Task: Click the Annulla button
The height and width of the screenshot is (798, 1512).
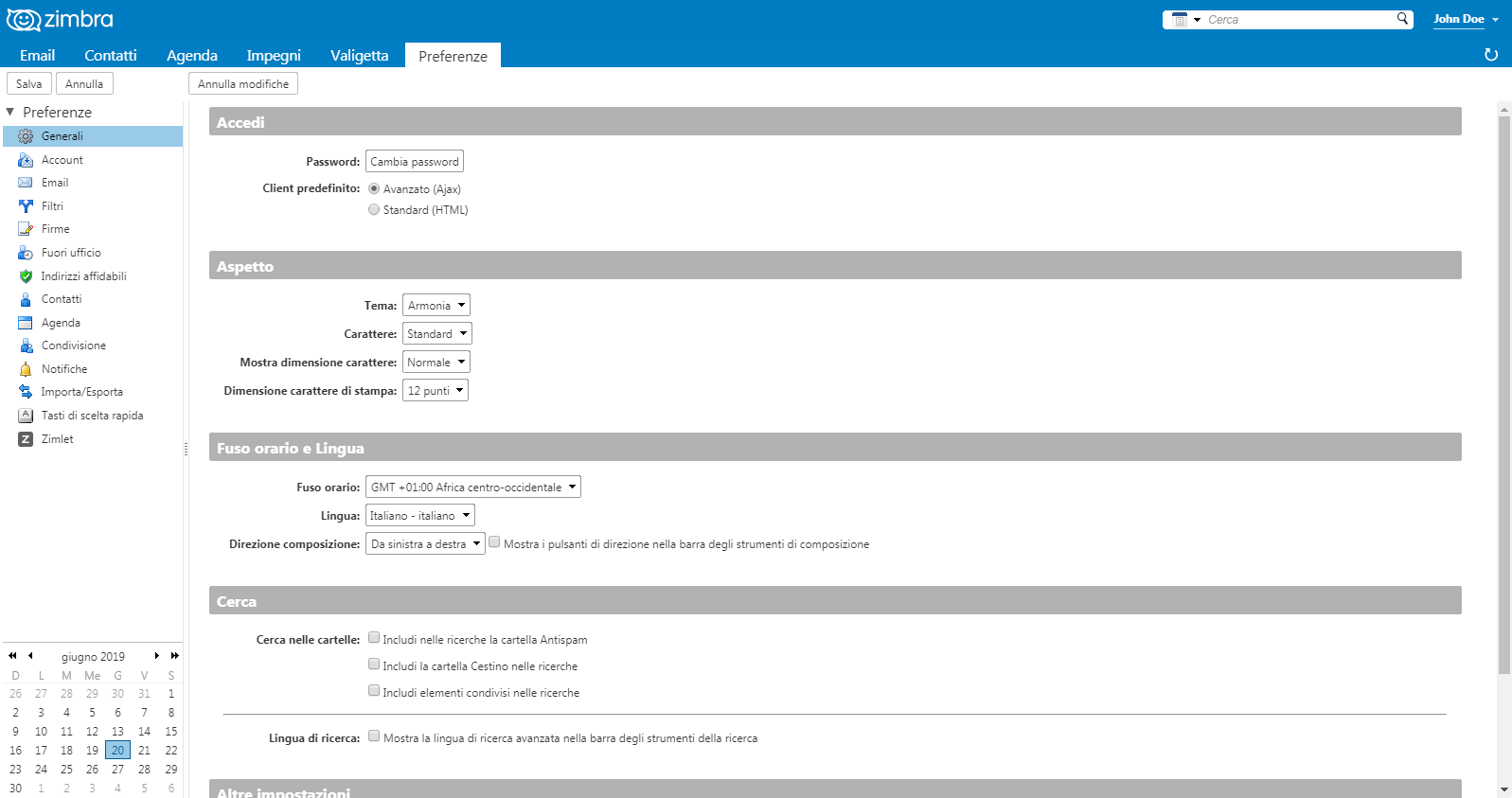Action: pos(84,83)
